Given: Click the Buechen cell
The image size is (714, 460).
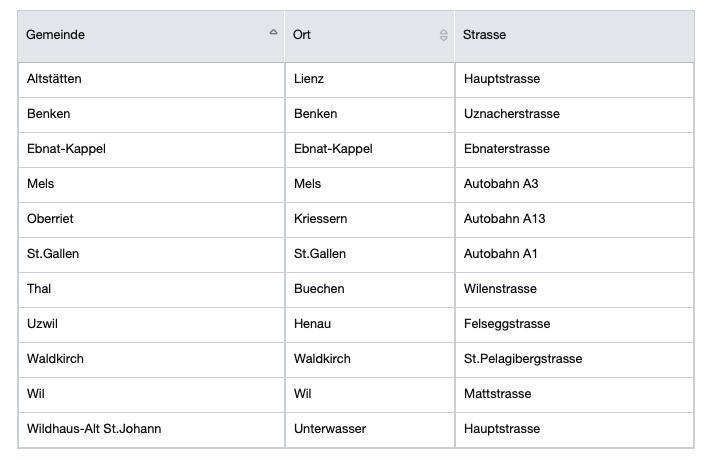Looking at the screenshot, I should point(319,289).
